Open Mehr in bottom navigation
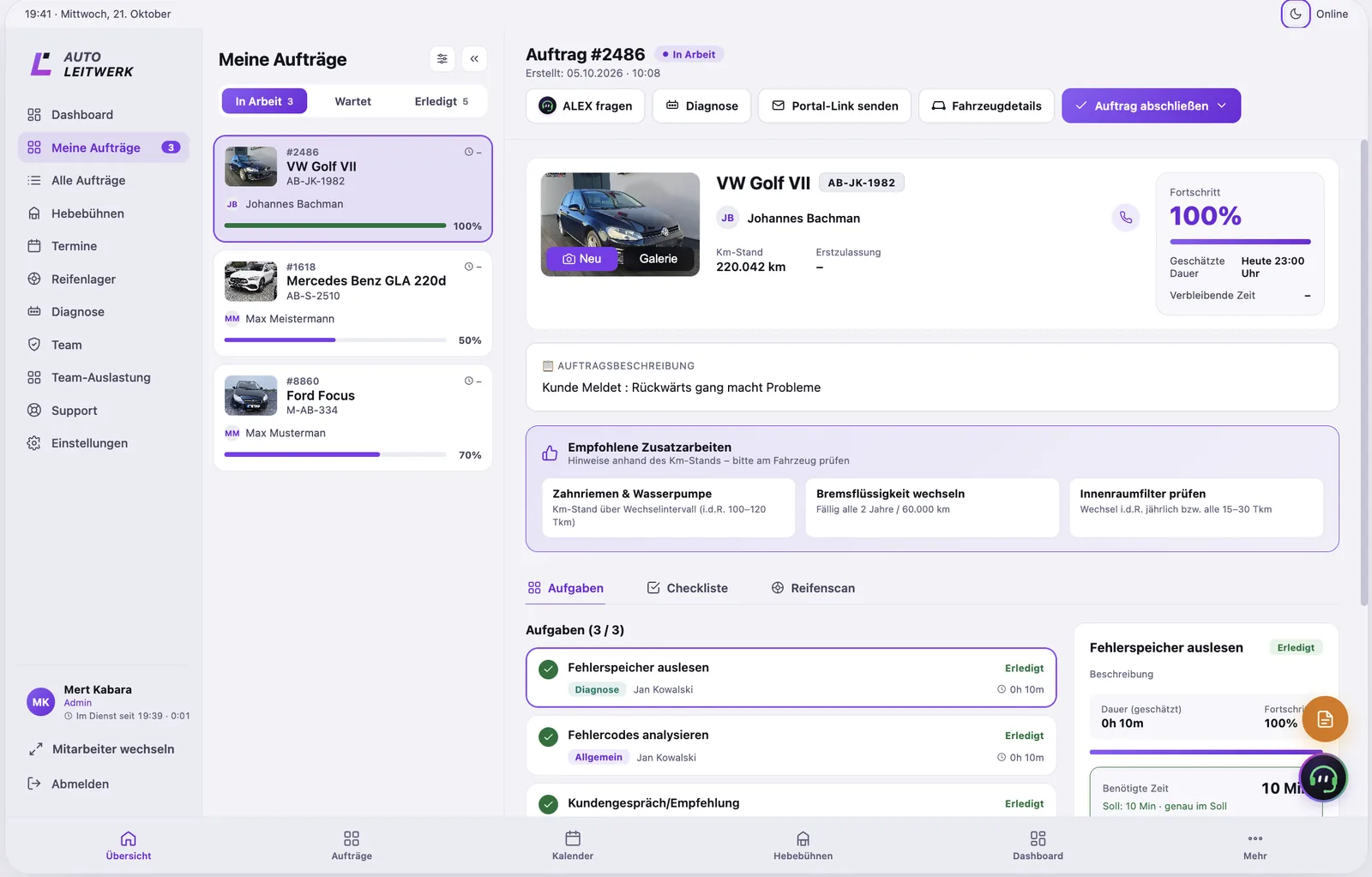Image resolution: width=1372 pixels, height=877 pixels. 1255,845
